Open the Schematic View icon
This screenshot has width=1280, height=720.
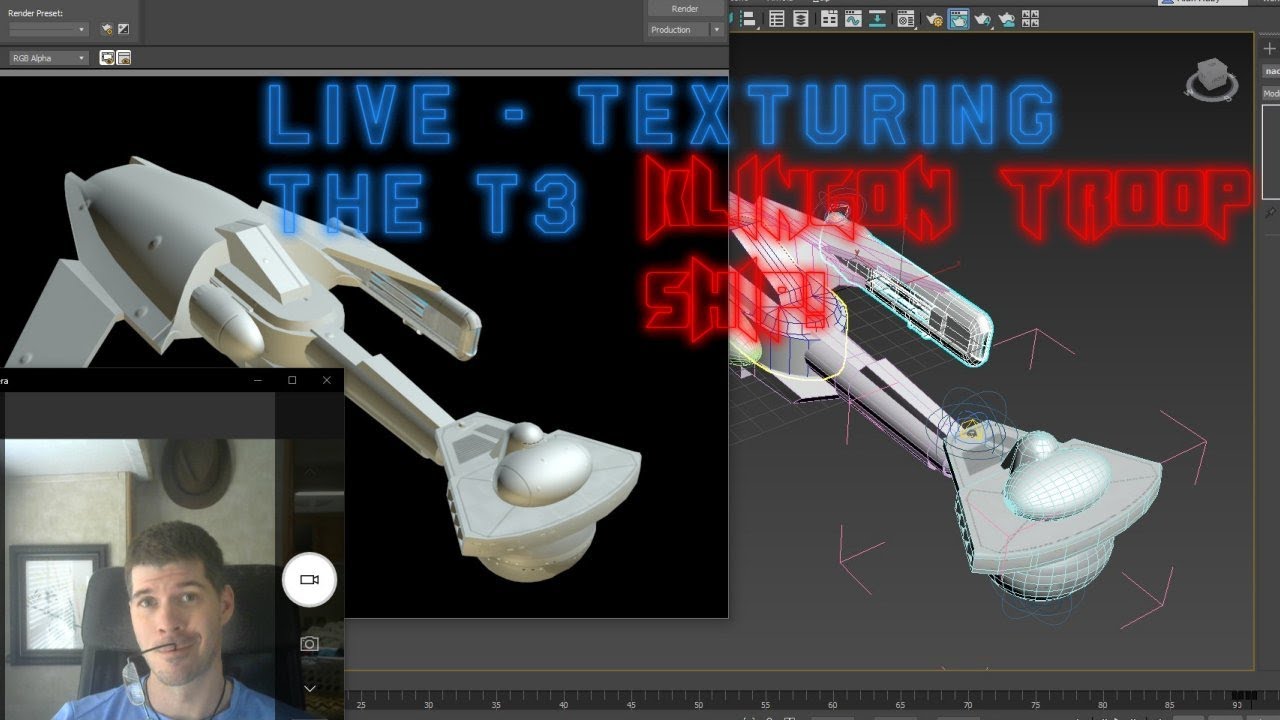(x=877, y=18)
